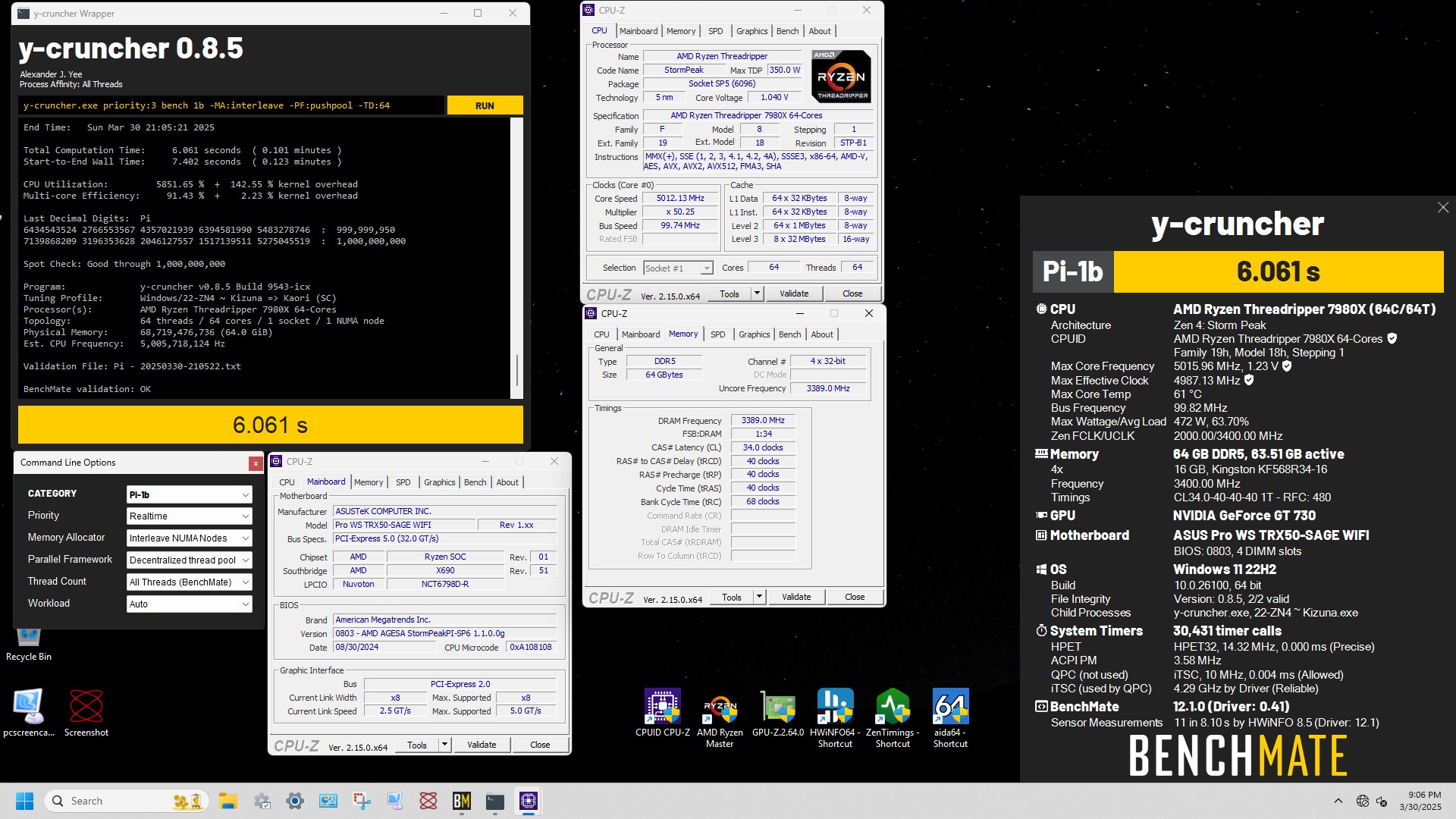Viewport: 1456px width, 819px height.
Task: Open the ZenTimings Shortcut desktop icon
Action: pos(893,718)
